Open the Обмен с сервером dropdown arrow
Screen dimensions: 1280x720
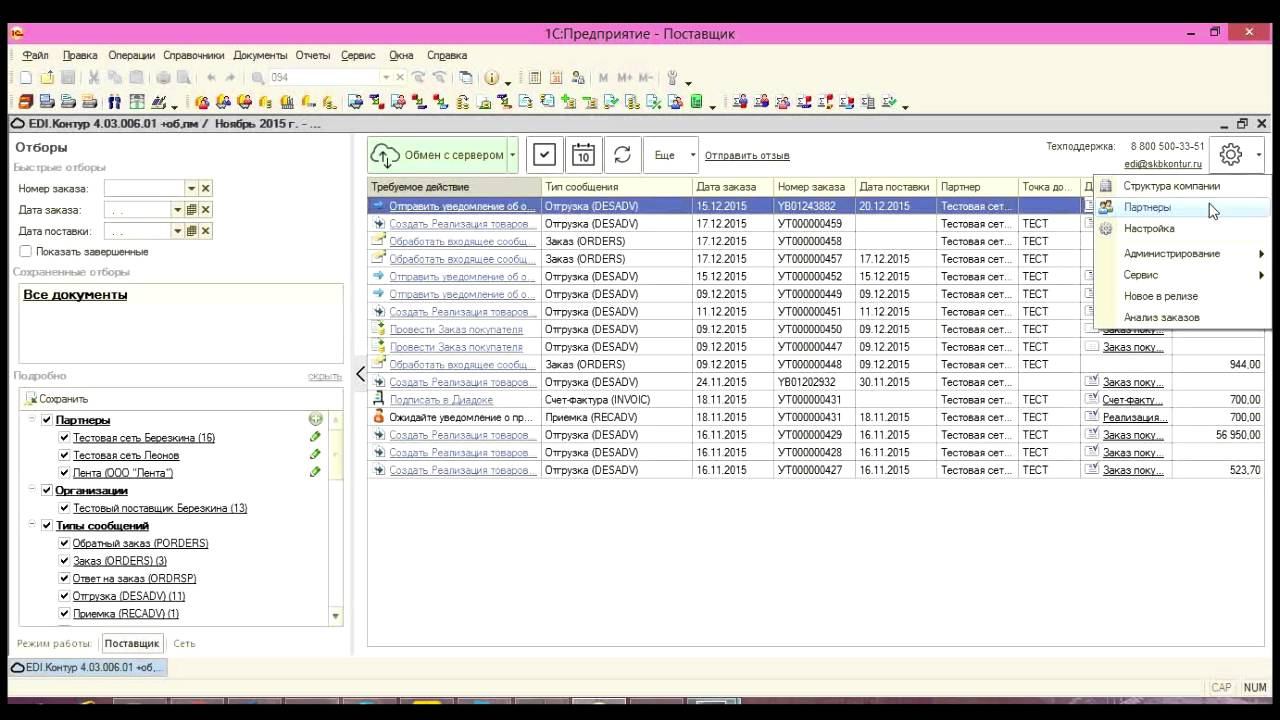[513, 155]
